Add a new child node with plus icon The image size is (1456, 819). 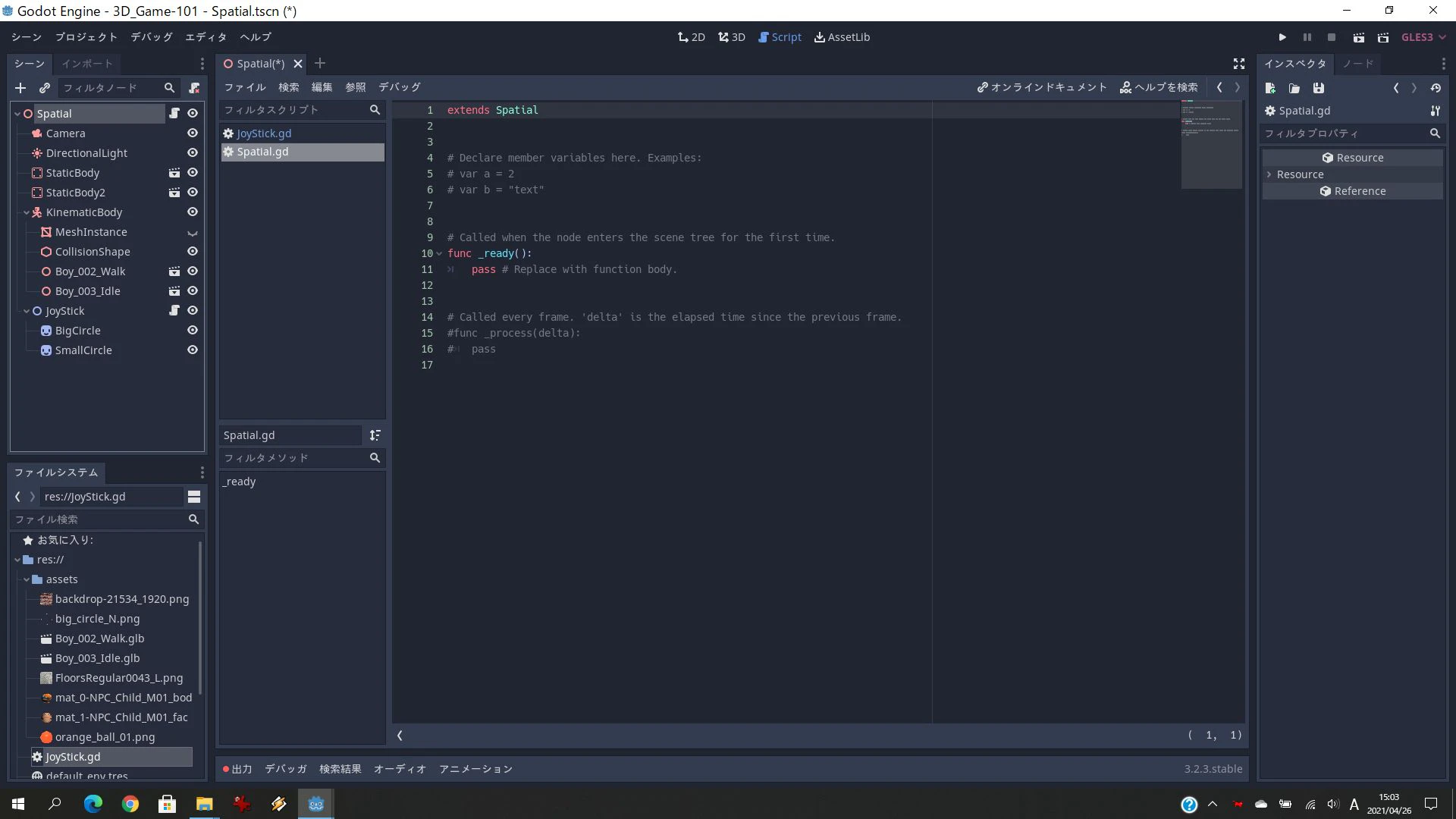(20, 88)
